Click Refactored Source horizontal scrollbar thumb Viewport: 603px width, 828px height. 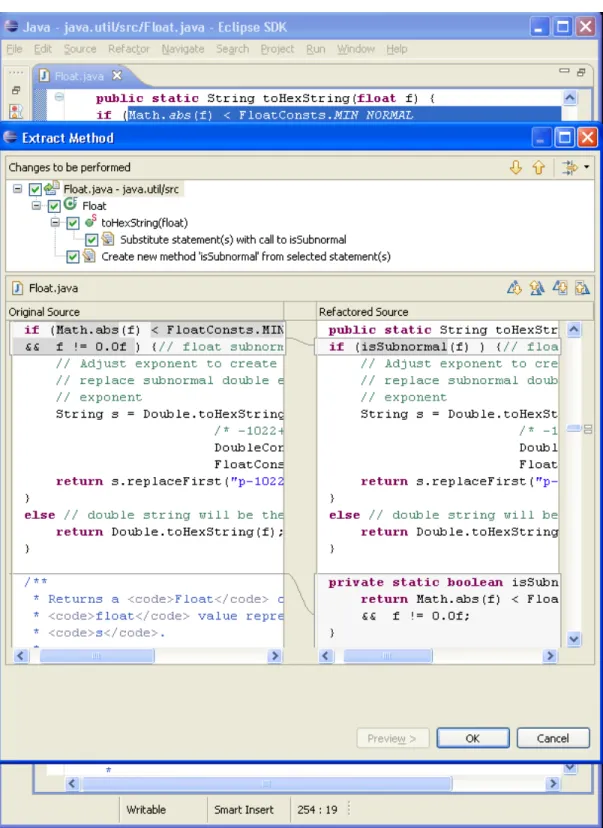click(x=388, y=656)
